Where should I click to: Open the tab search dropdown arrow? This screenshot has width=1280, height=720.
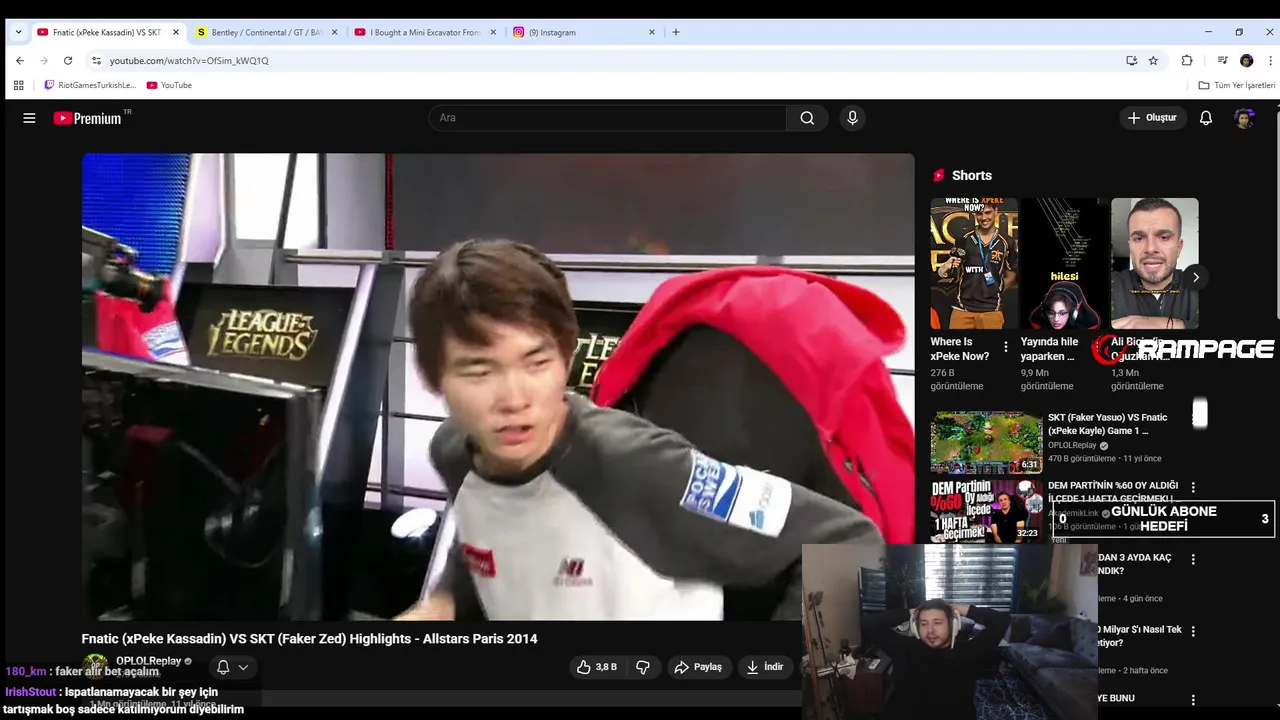pyautogui.click(x=18, y=32)
